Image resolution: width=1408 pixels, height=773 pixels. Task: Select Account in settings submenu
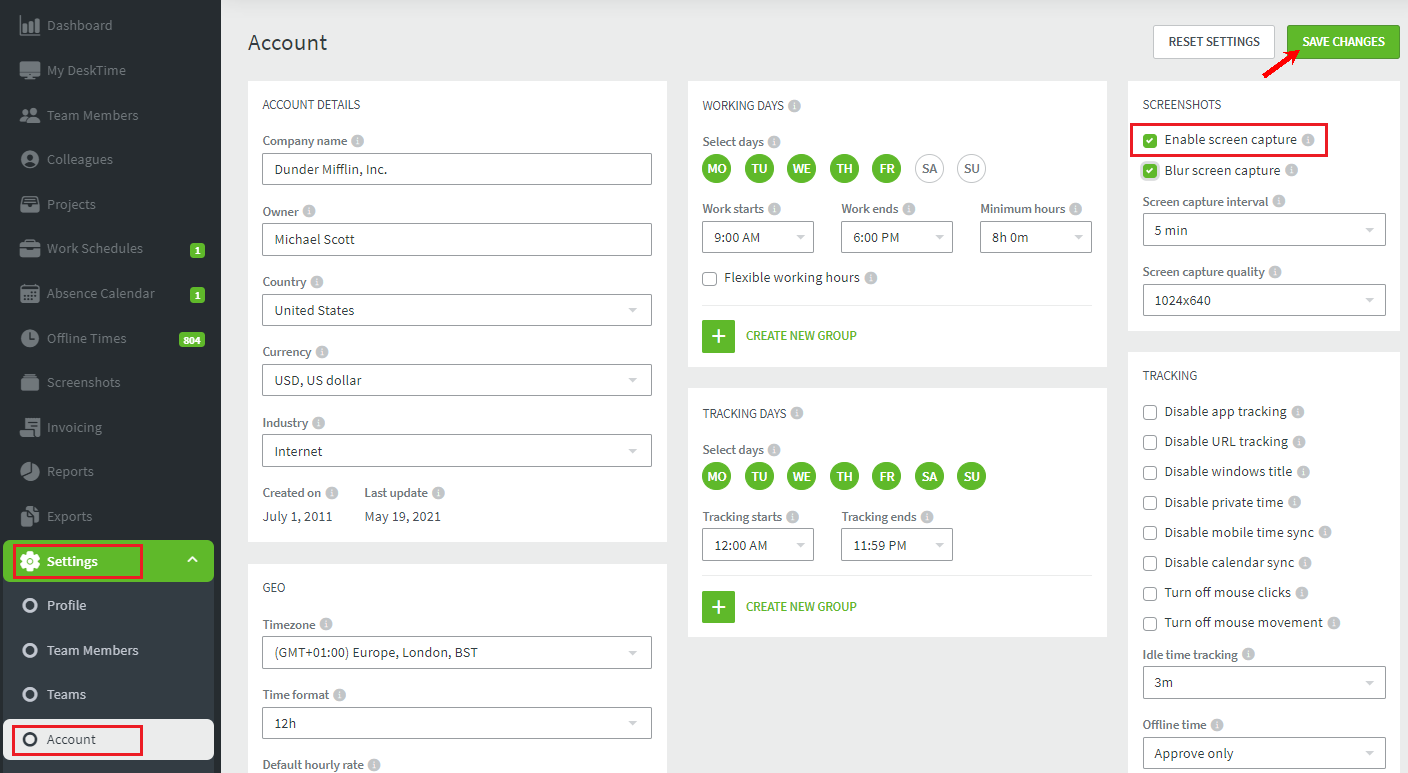click(x=109, y=739)
